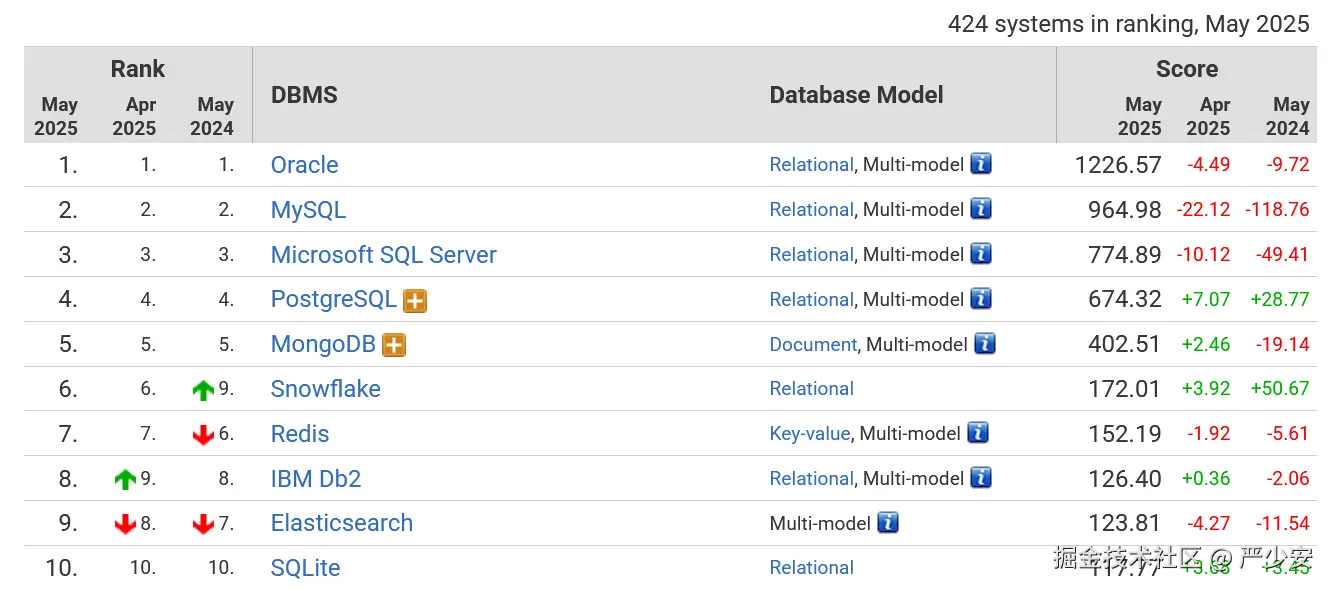Click the info icon in Elasticsearch row
The height and width of the screenshot is (590, 1332).
pos(888,522)
